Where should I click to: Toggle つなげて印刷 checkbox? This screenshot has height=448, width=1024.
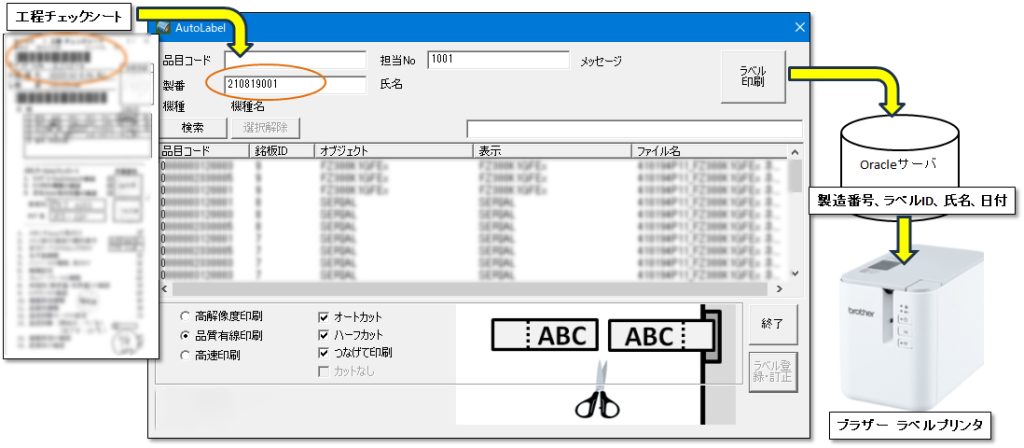[x=323, y=353]
